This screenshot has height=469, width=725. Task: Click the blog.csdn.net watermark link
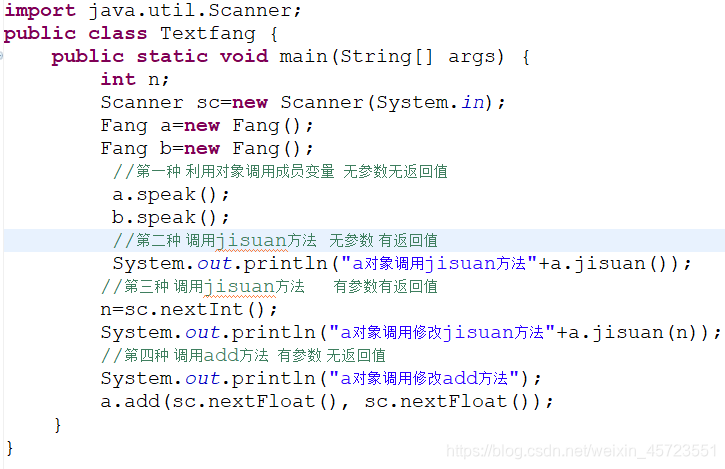click(x=582, y=450)
